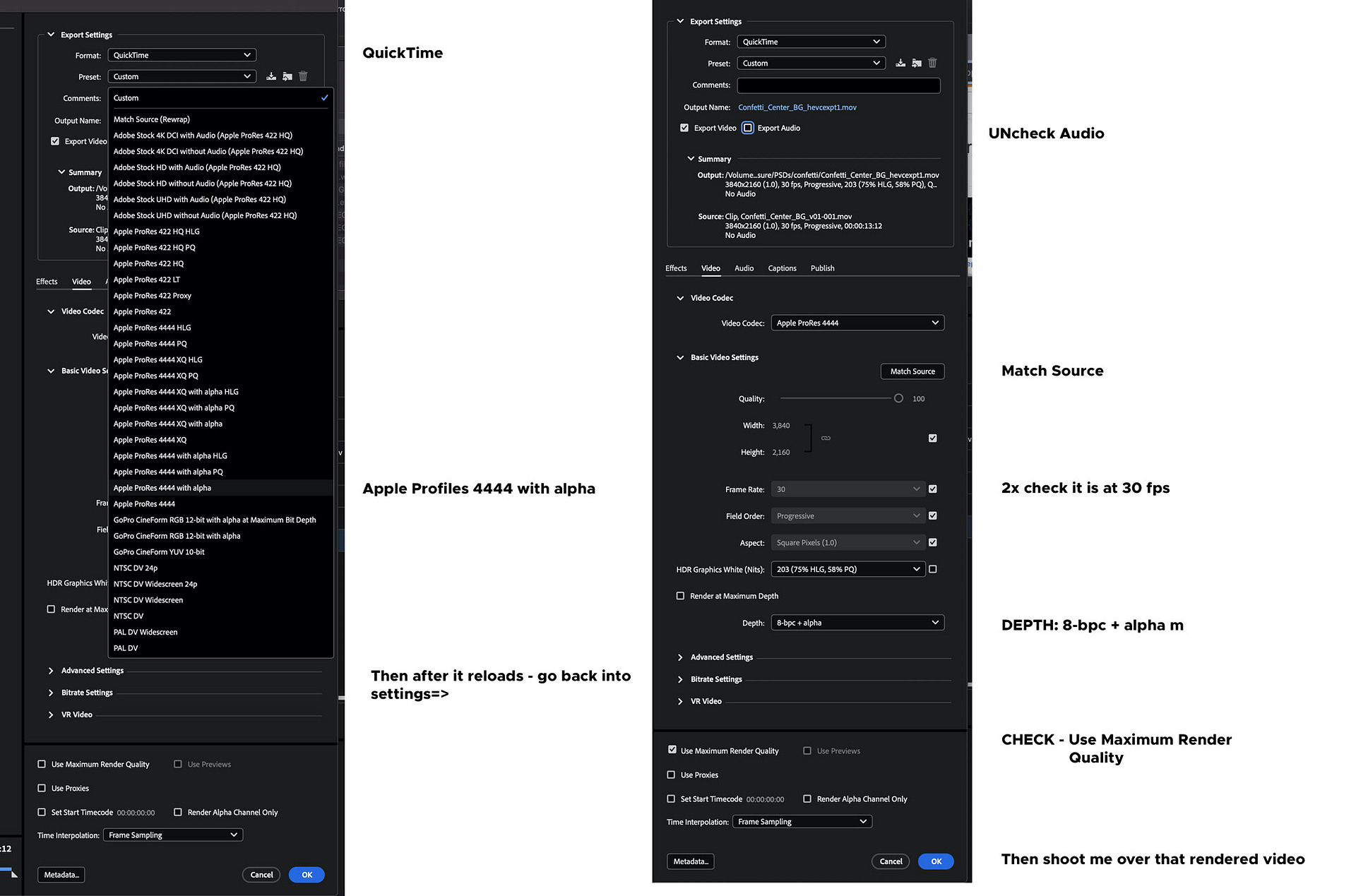The image size is (1356, 896).
Task: Open Time Interpolation dropdown in right panel
Action: [802, 822]
